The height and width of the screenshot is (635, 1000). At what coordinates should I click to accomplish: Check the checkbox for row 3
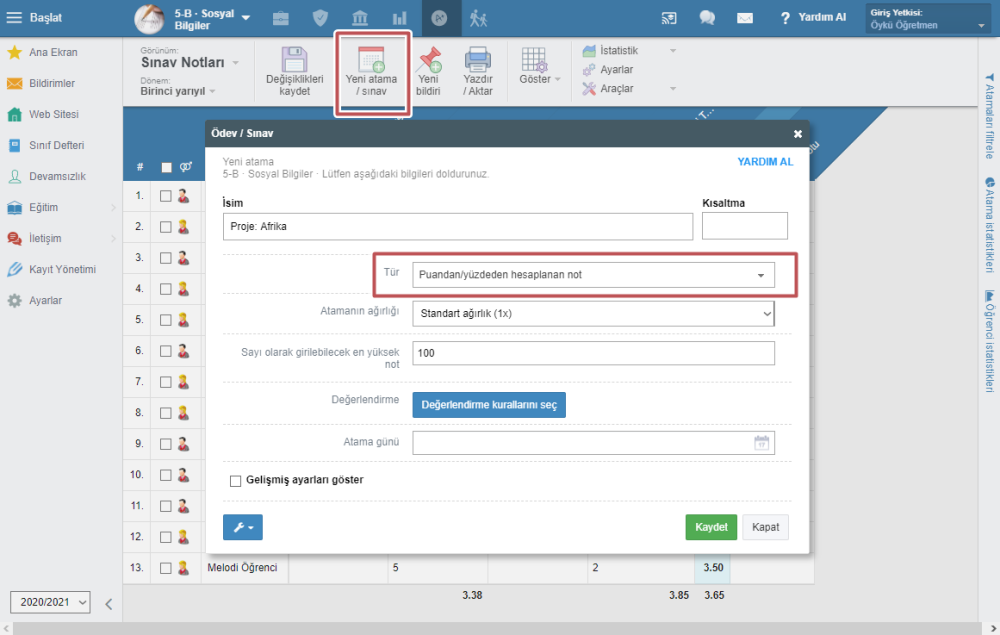(x=166, y=258)
